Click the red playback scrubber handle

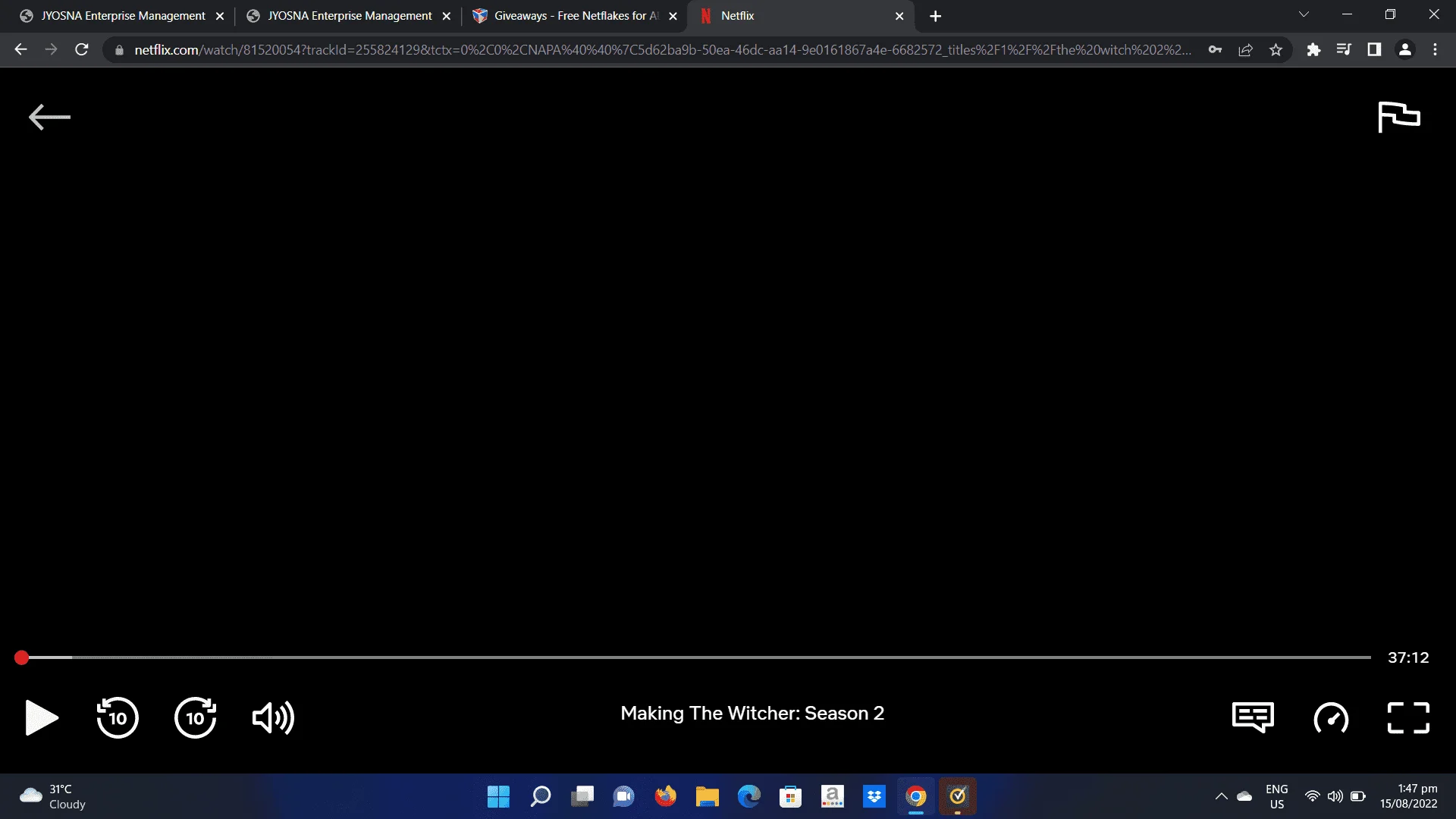21,657
